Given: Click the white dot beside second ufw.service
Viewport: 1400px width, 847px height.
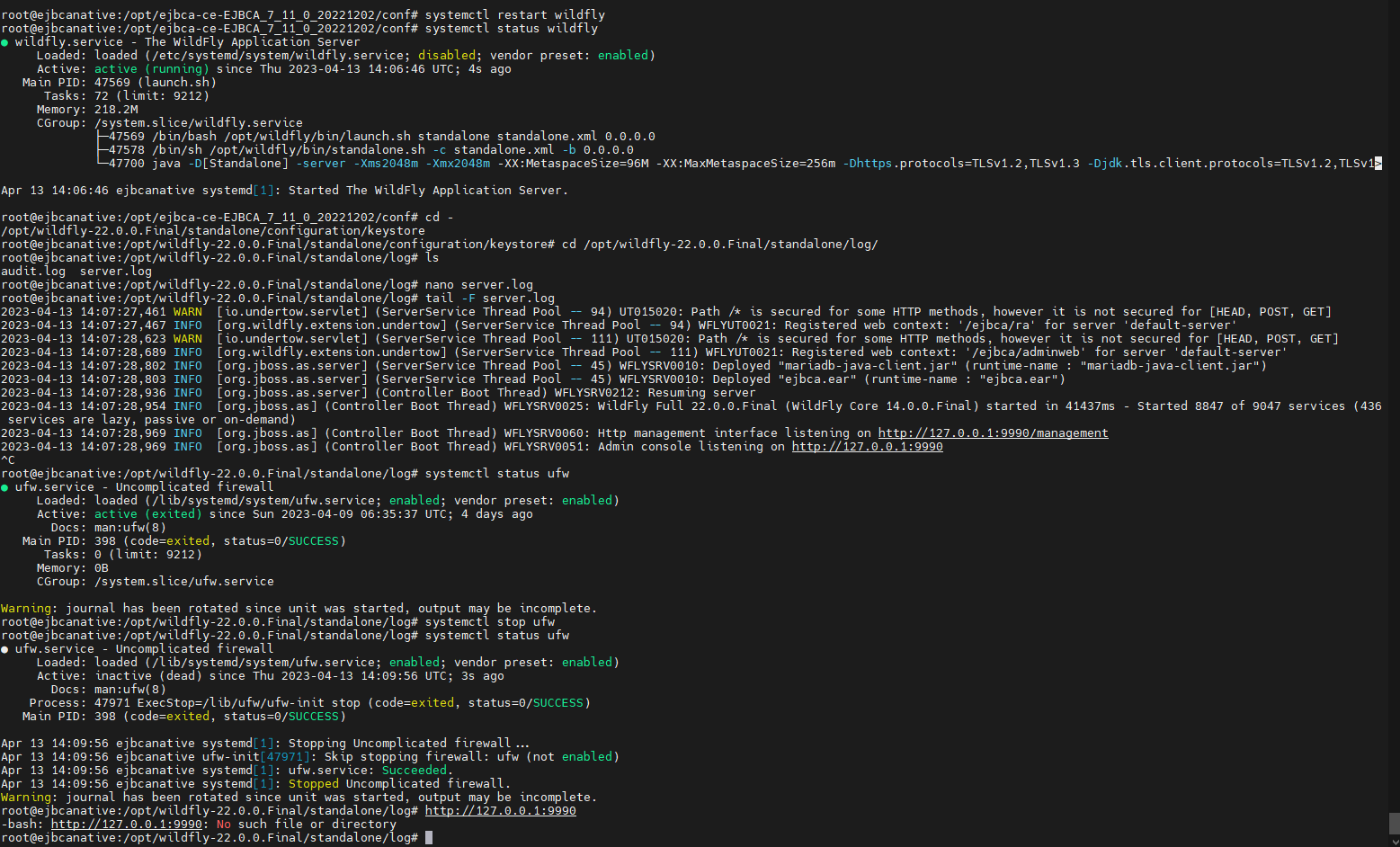Looking at the screenshot, I should coord(4,649).
